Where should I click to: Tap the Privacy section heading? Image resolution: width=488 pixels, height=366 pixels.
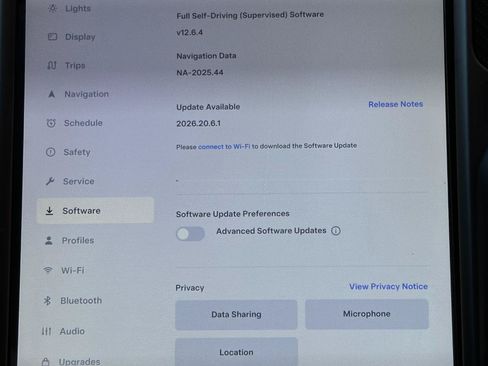pyautogui.click(x=190, y=288)
